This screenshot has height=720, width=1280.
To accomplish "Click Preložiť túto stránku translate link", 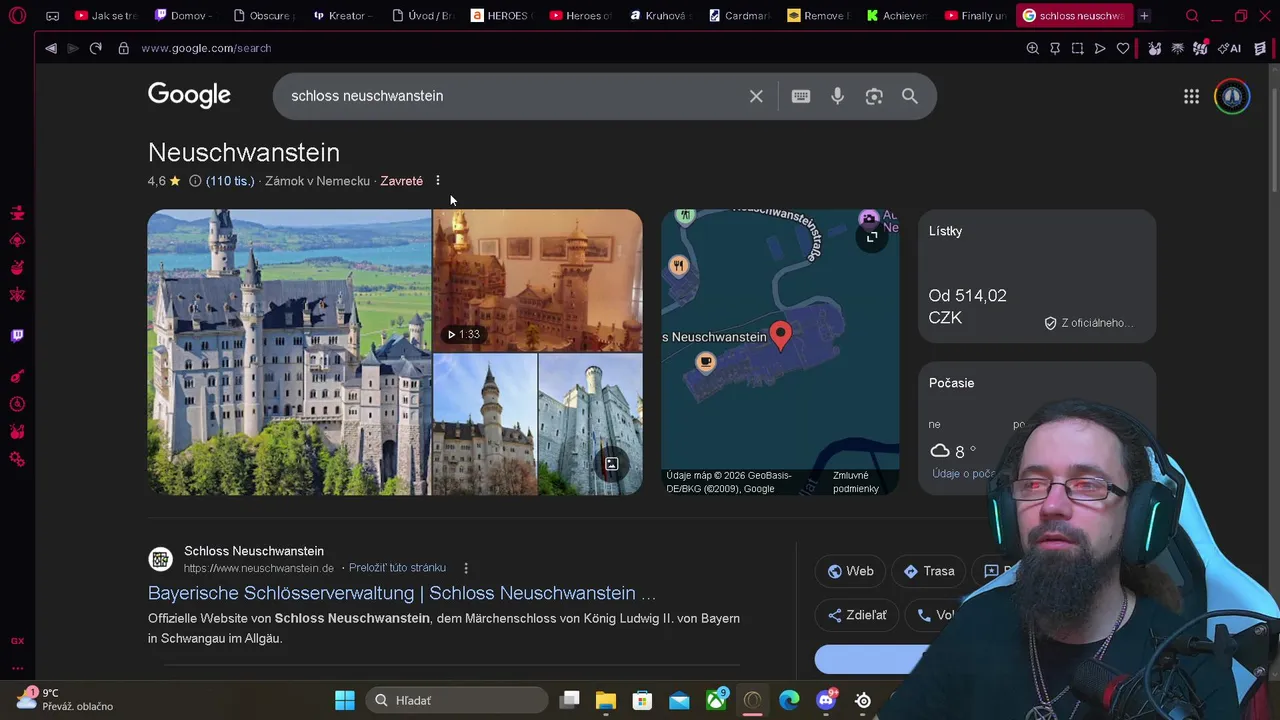I will 397,568.
